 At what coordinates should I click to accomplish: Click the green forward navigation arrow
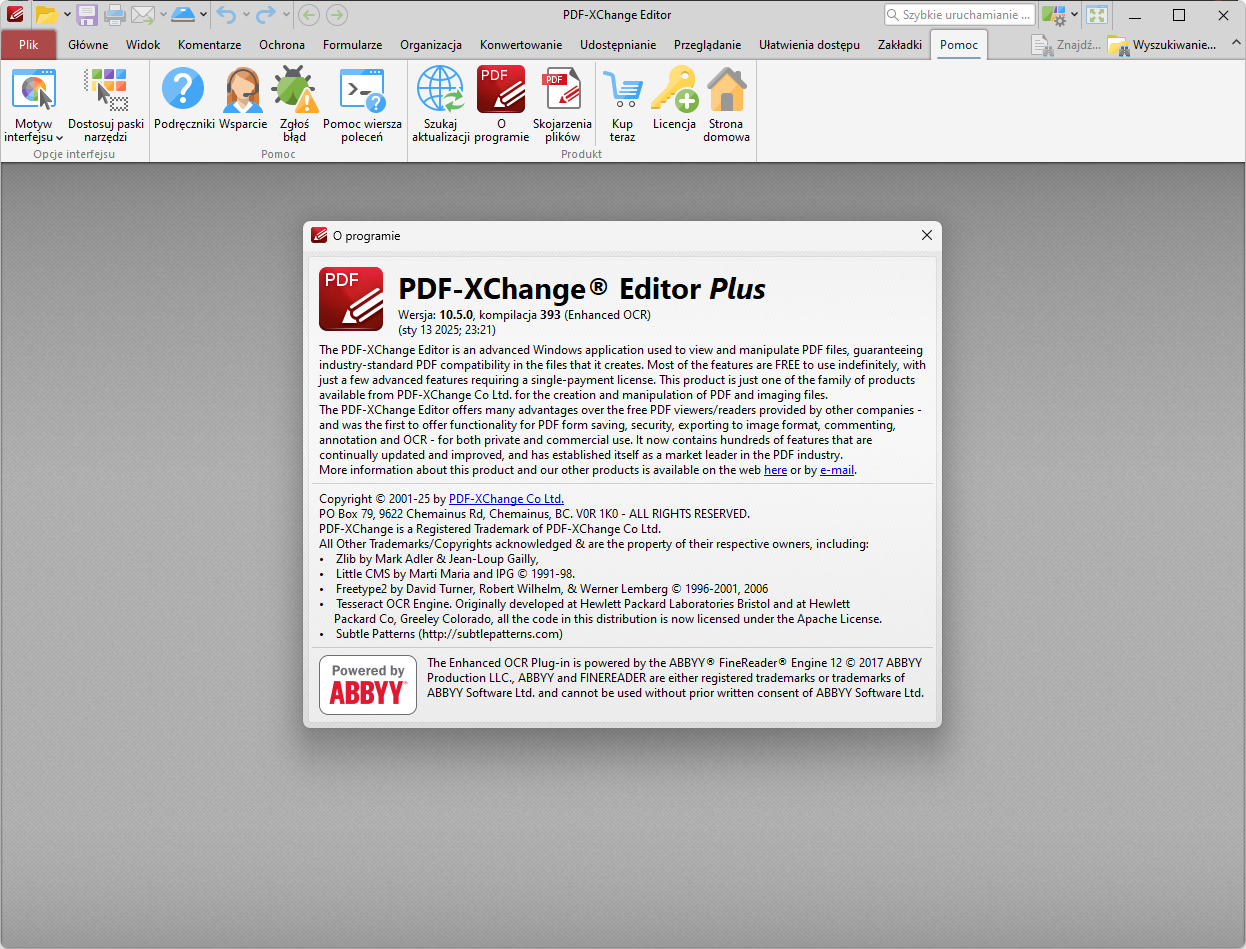(337, 15)
